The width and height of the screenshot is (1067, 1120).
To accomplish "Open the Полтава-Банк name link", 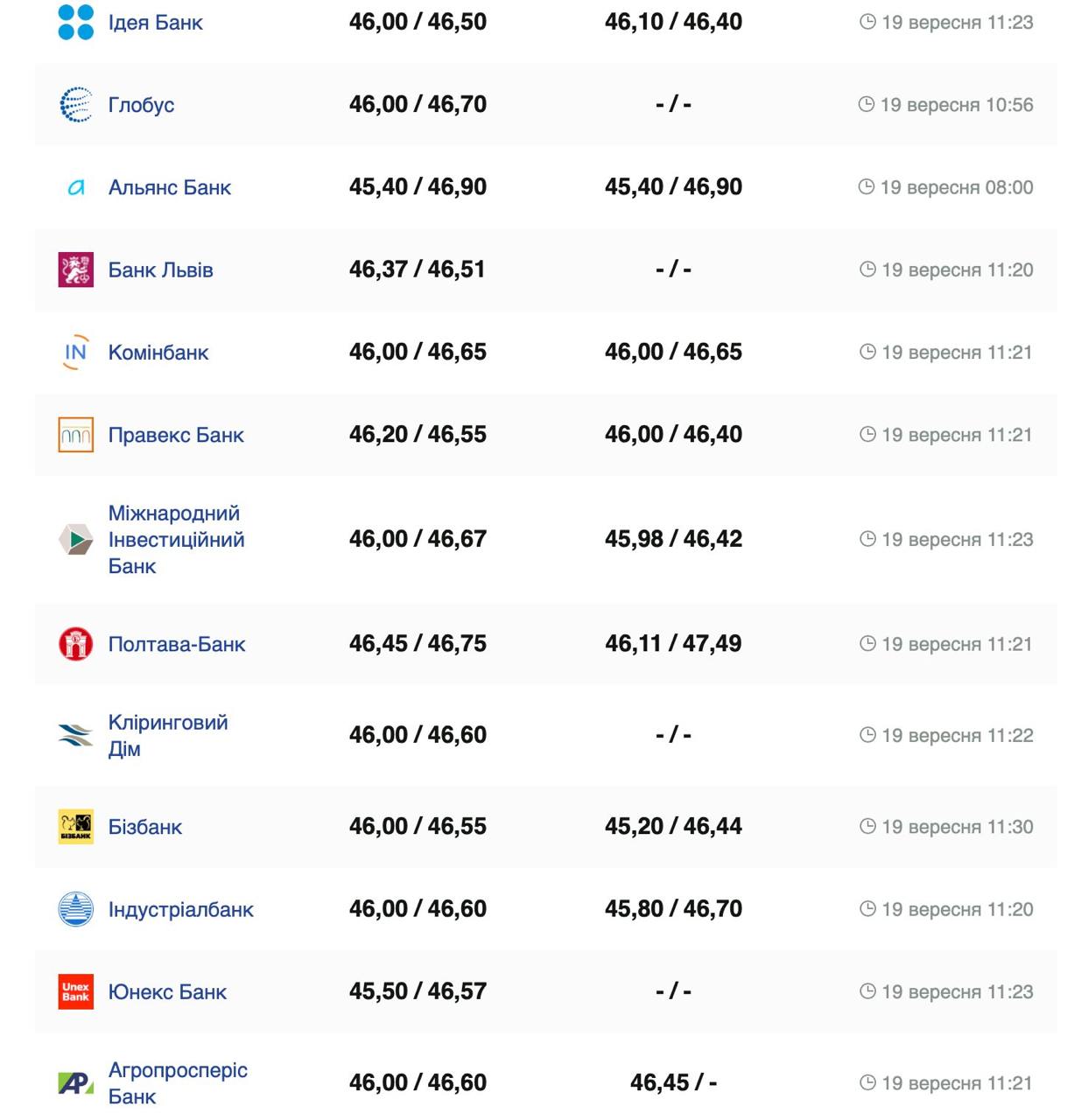I will (176, 644).
